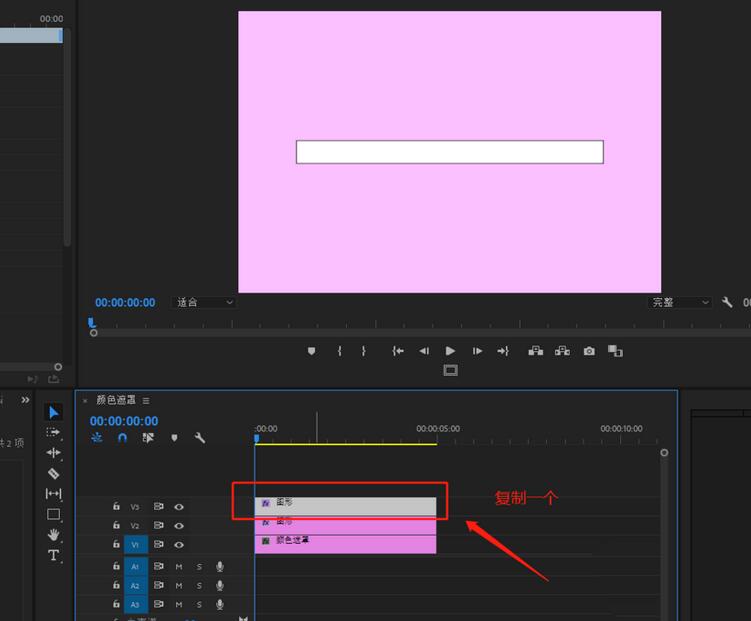Select the Selection (arrow) tool
751x621 pixels.
point(54,412)
